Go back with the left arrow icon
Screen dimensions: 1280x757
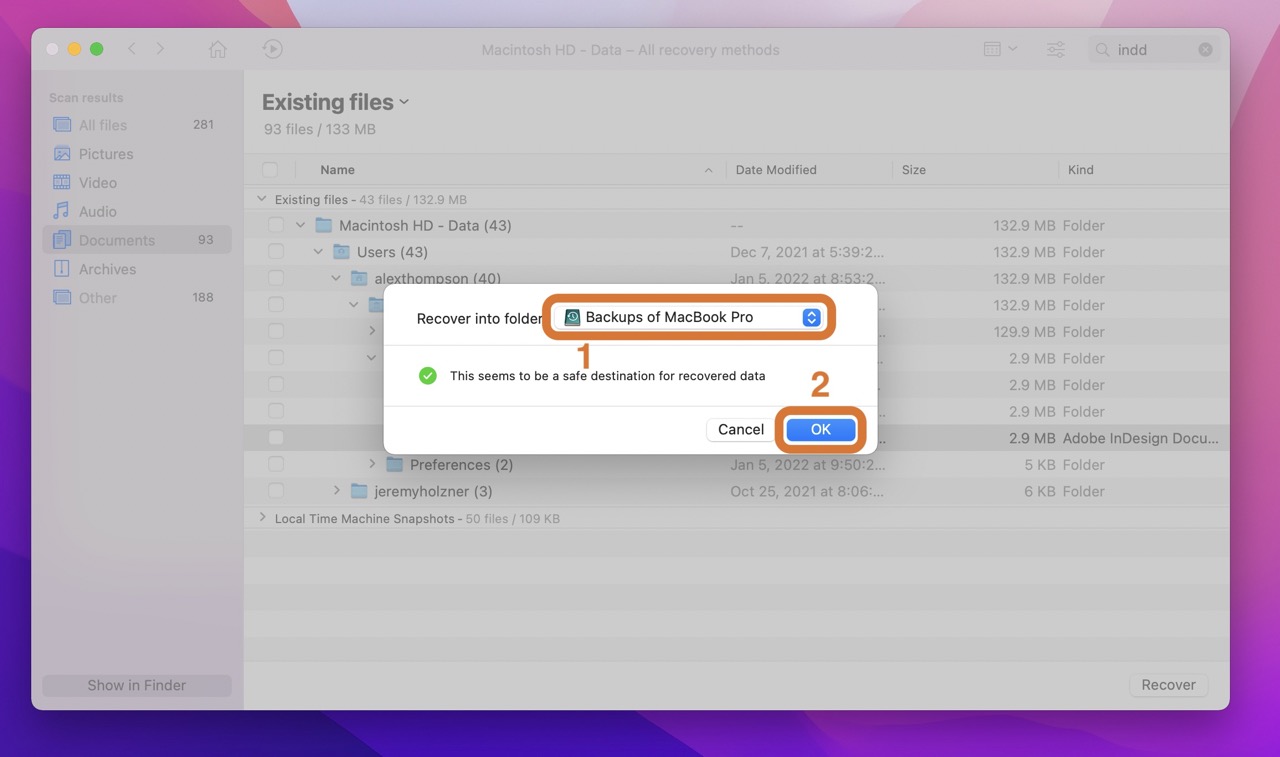pyautogui.click(x=131, y=49)
